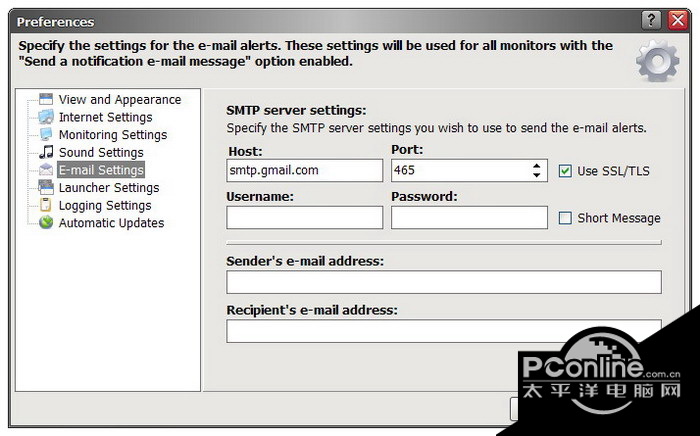Click the View and Appearance window icon
Screen dimensions: 700x436
coord(46,99)
